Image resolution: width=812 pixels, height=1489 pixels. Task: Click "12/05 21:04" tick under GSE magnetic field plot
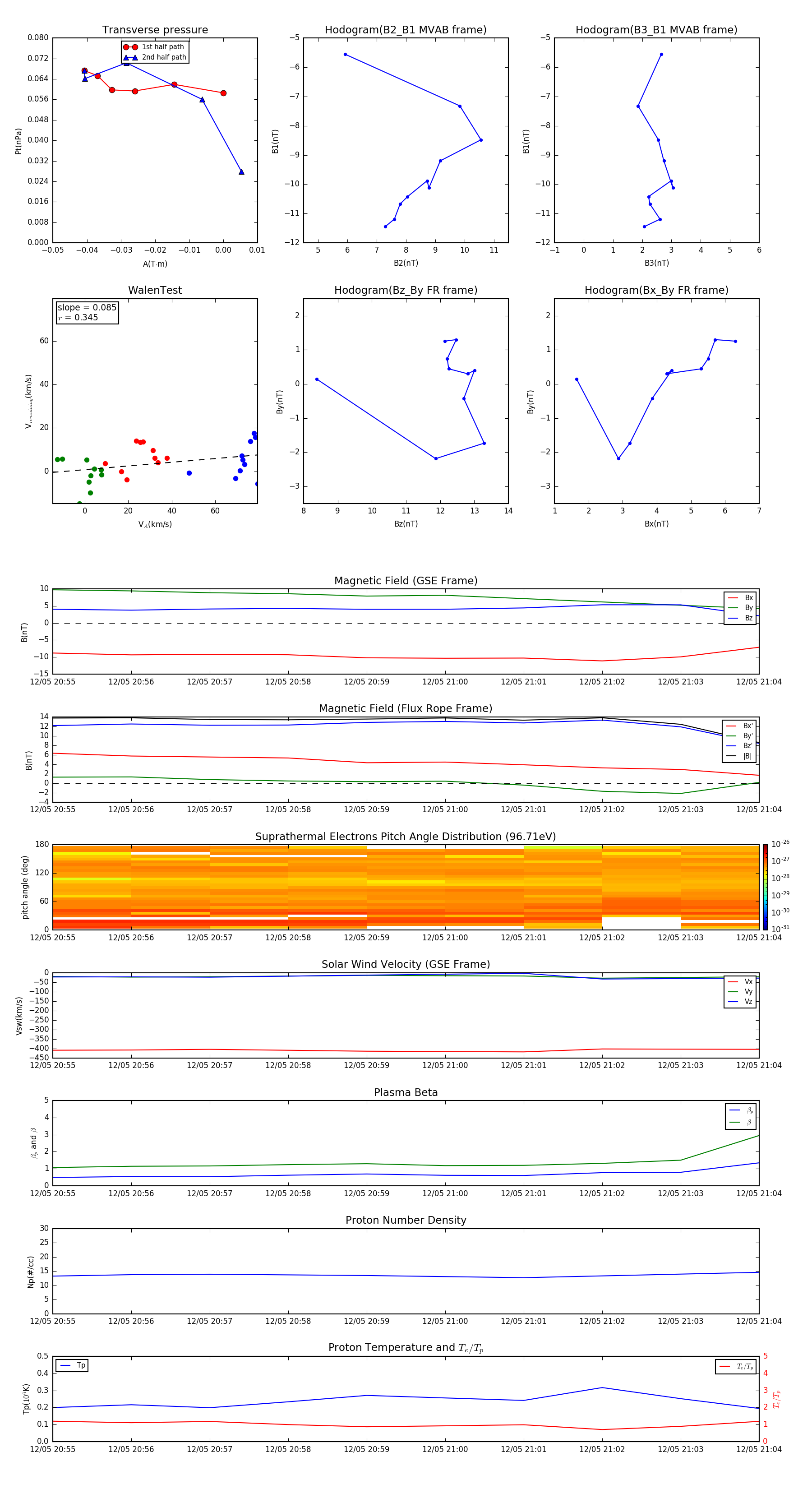click(x=759, y=682)
